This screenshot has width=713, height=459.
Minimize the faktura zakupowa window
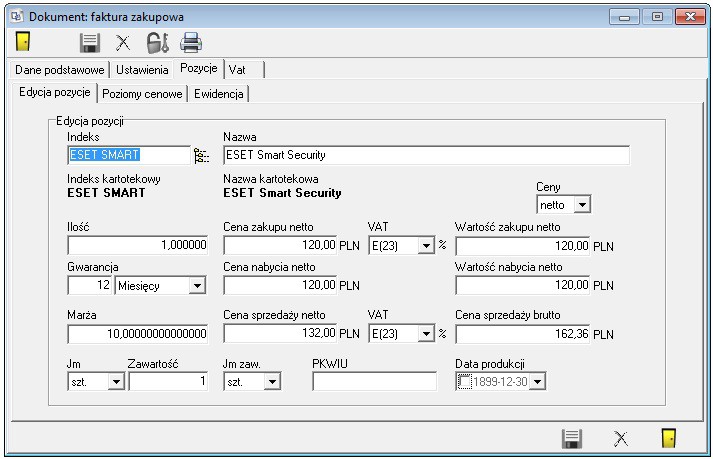click(624, 17)
